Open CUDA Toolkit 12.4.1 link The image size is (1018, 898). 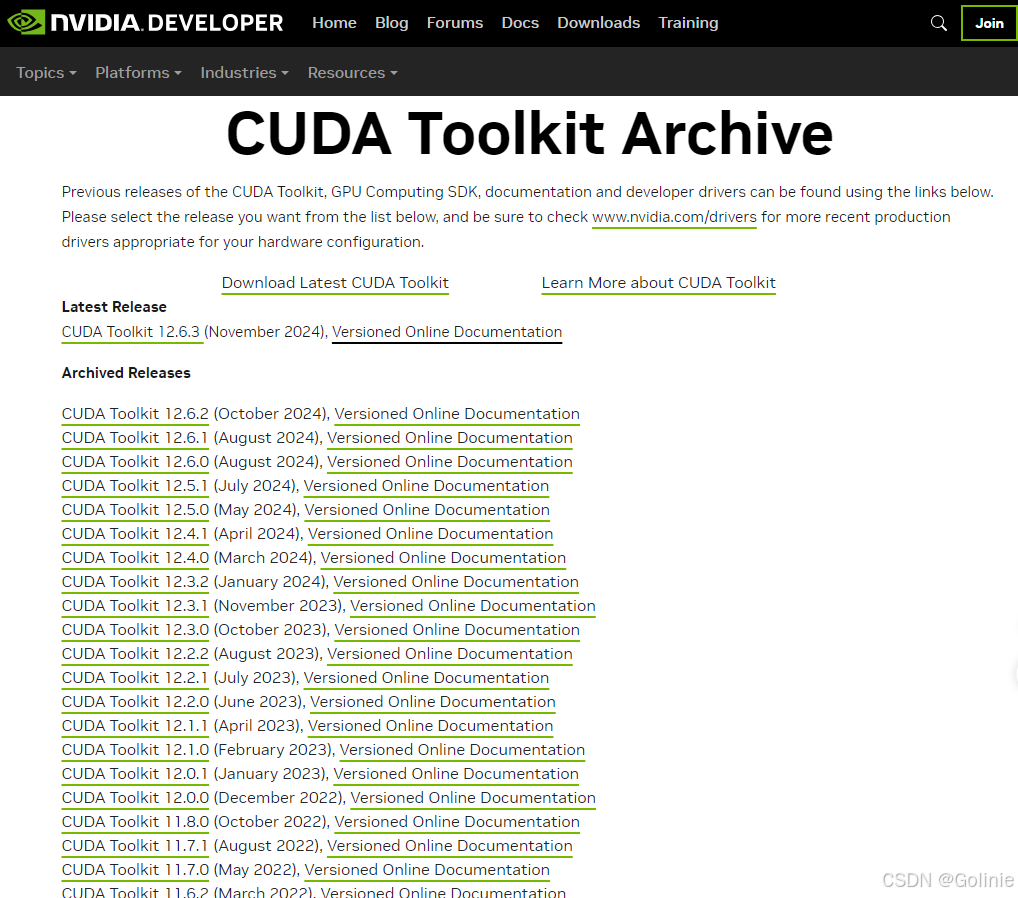[135, 534]
